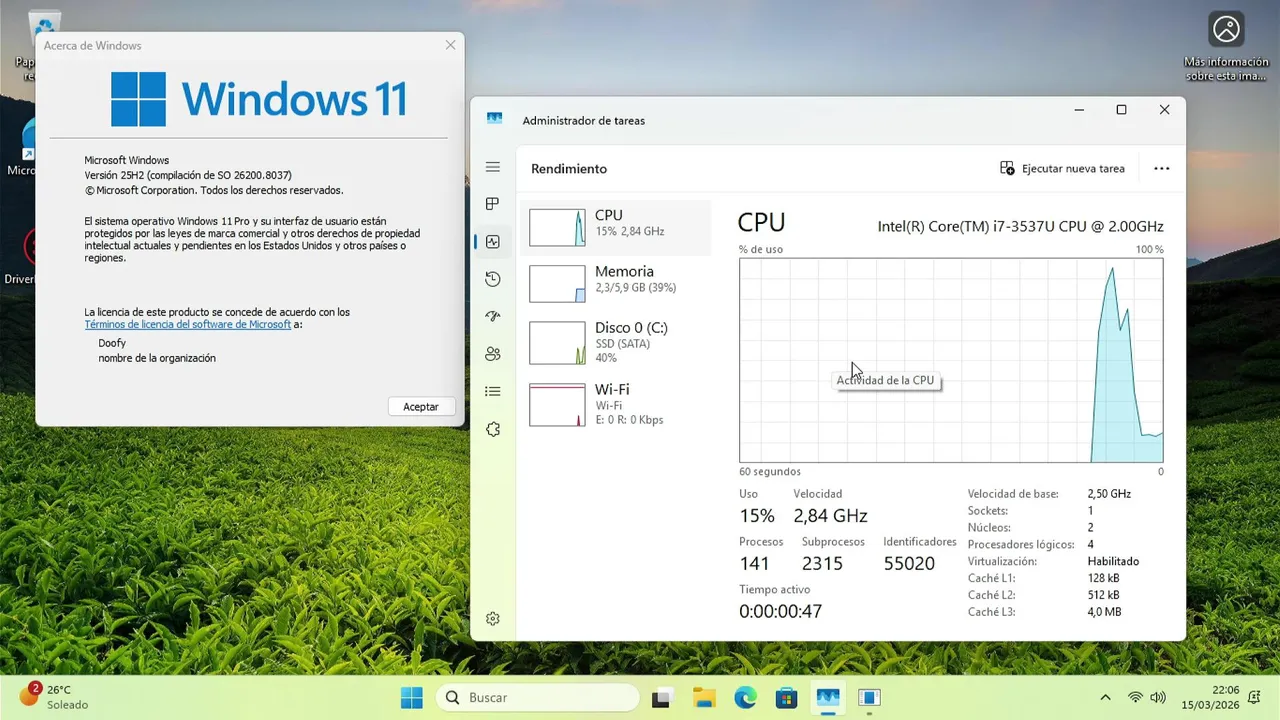Launch Microsoft Edge from taskbar
The height and width of the screenshot is (720, 1280).
click(x=745, y=698)
